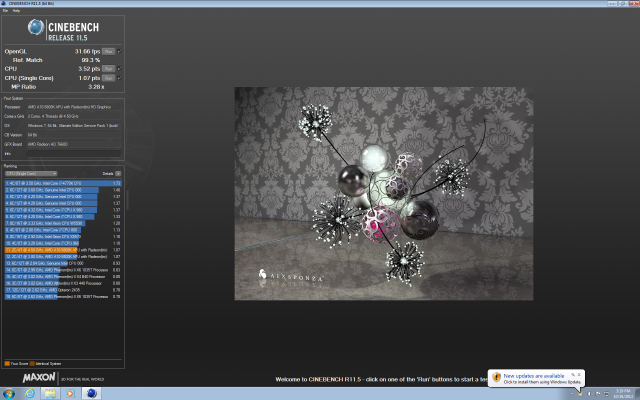Click the GFX Board value field
Image resolution: width=640 pixels, height=400 pixels.
[74, 144]
